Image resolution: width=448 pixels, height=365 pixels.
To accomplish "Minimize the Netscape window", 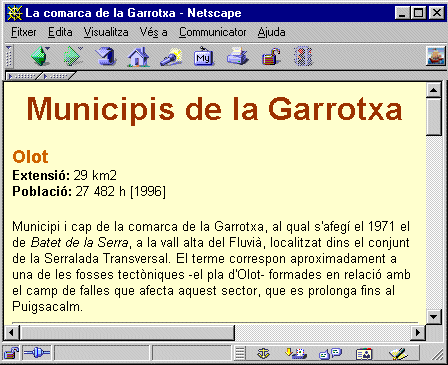I will point(402,13).
